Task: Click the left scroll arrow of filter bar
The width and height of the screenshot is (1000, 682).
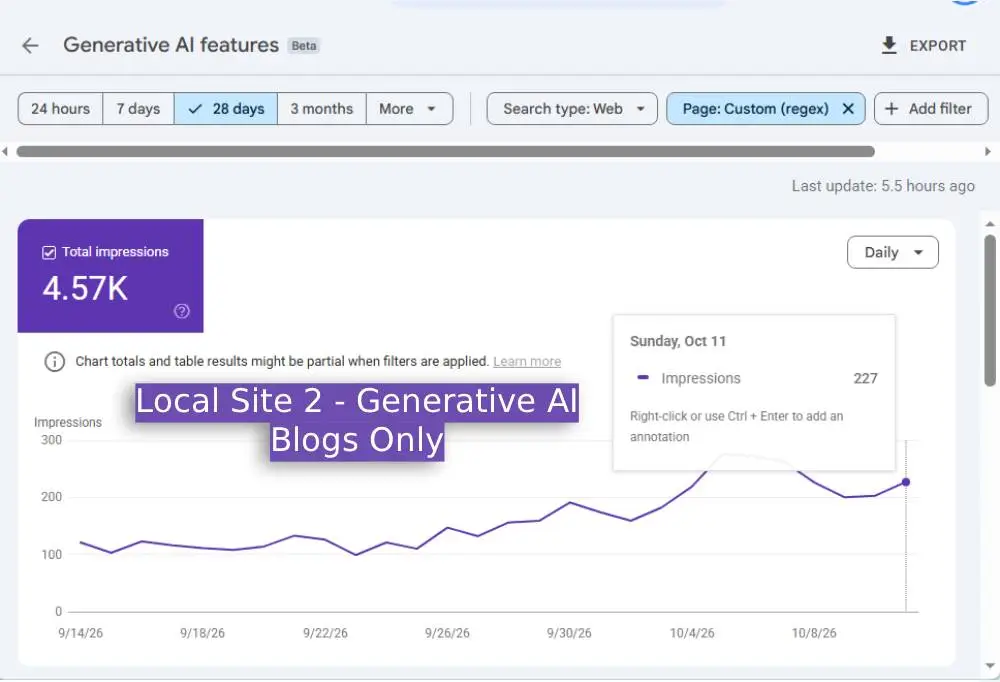Action: pyautogui.click(x=5, y=151)
